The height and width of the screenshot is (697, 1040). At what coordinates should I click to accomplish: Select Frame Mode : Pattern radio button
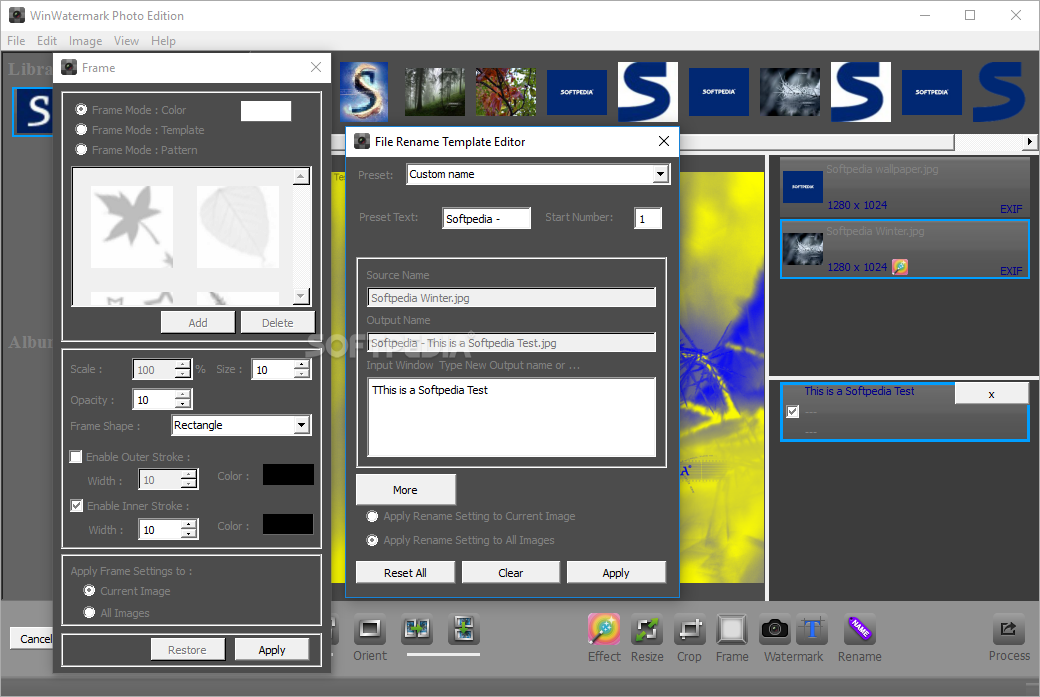(x=82, y=149)
